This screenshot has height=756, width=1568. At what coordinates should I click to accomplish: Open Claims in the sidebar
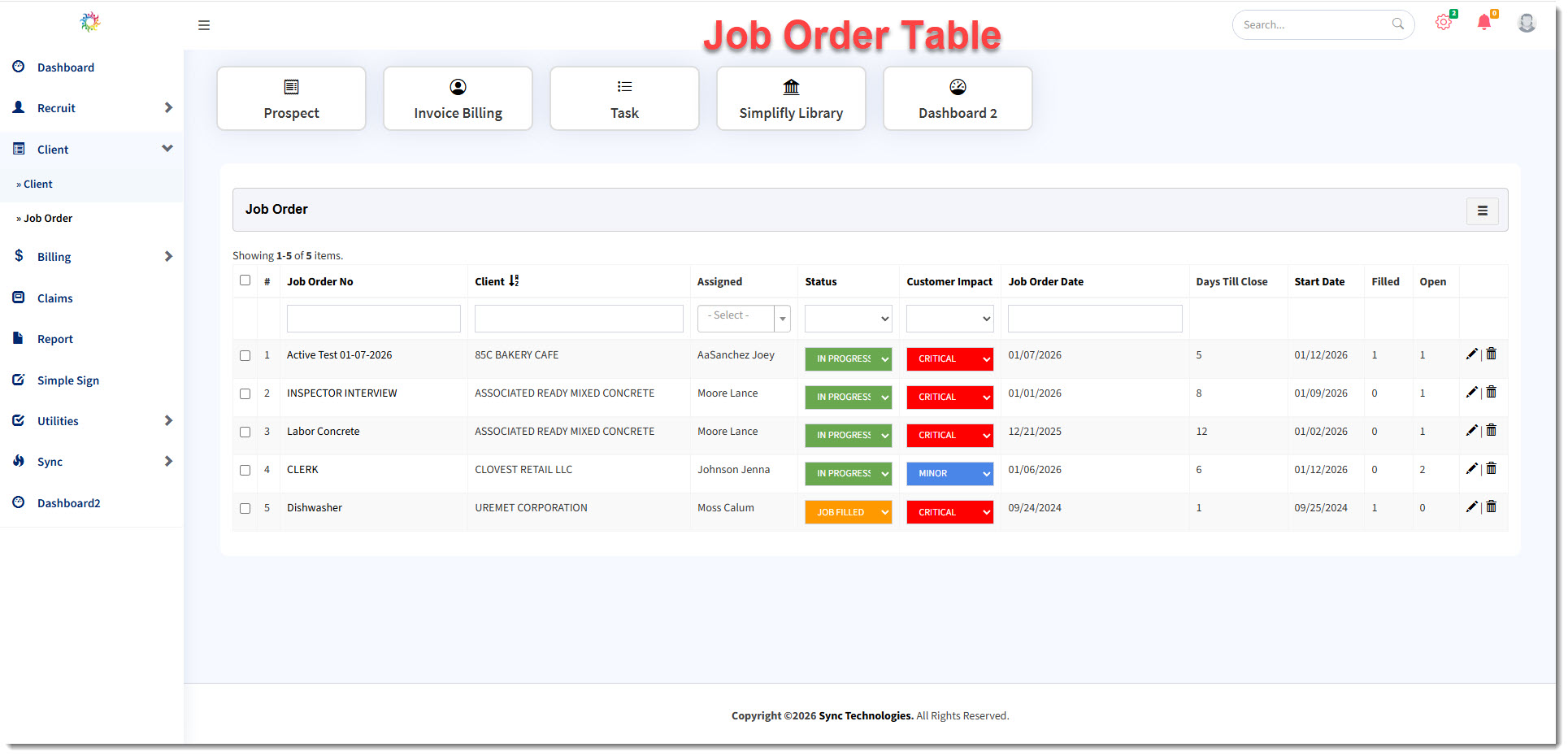(x=54, y=298)
